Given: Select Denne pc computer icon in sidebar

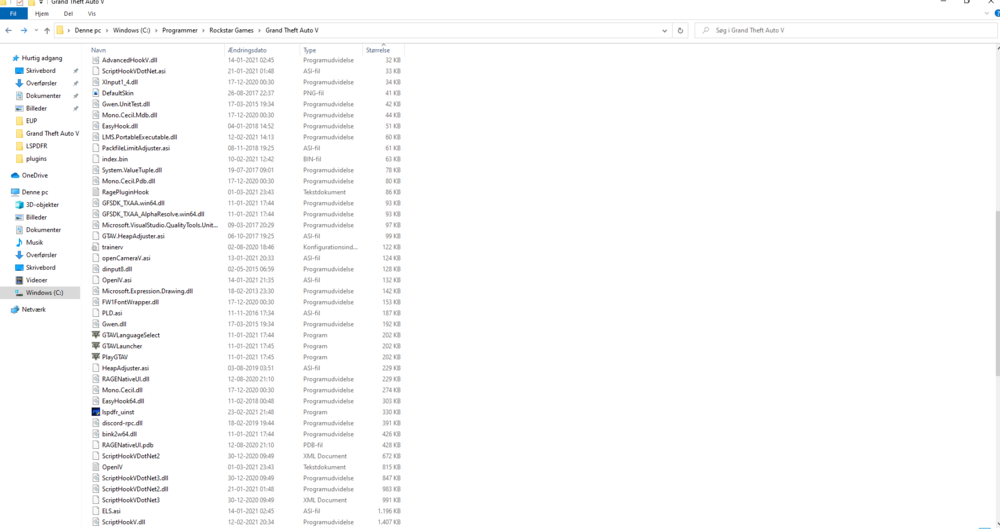Looking at the screenshot, I should point(15,192).
